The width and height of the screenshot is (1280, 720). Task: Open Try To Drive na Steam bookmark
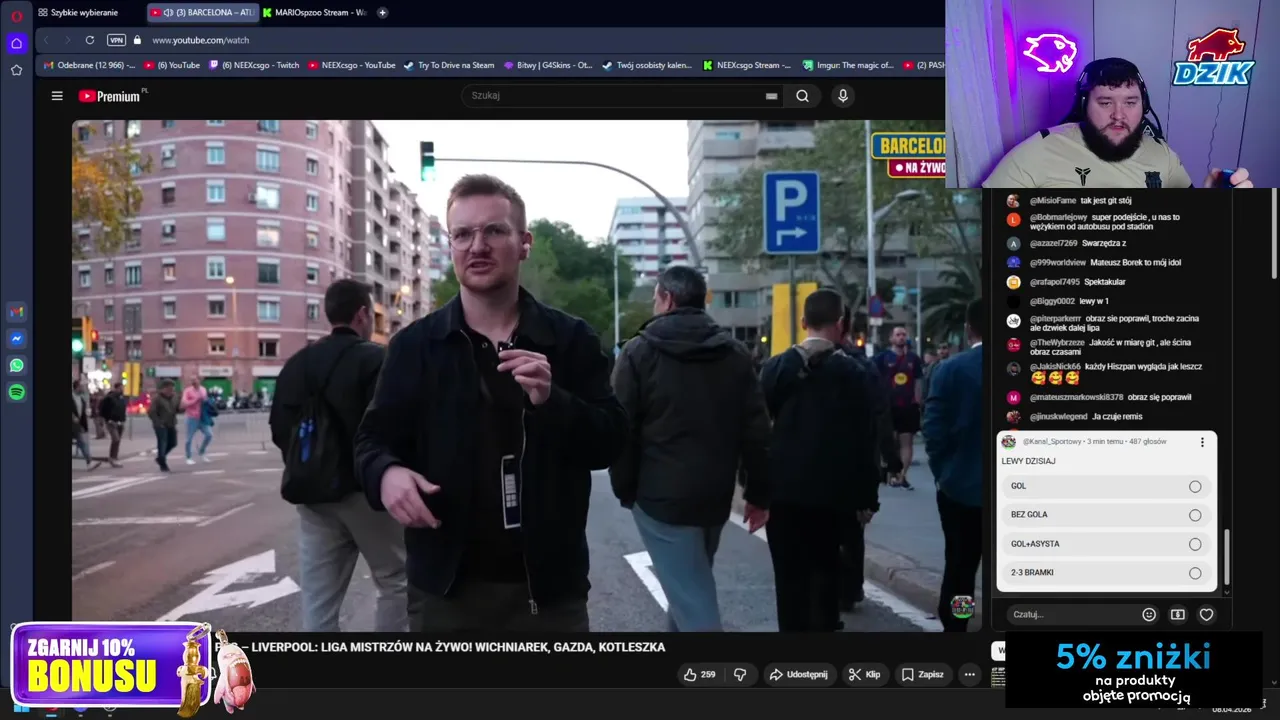pyautogui.click(x=448, y=65)
